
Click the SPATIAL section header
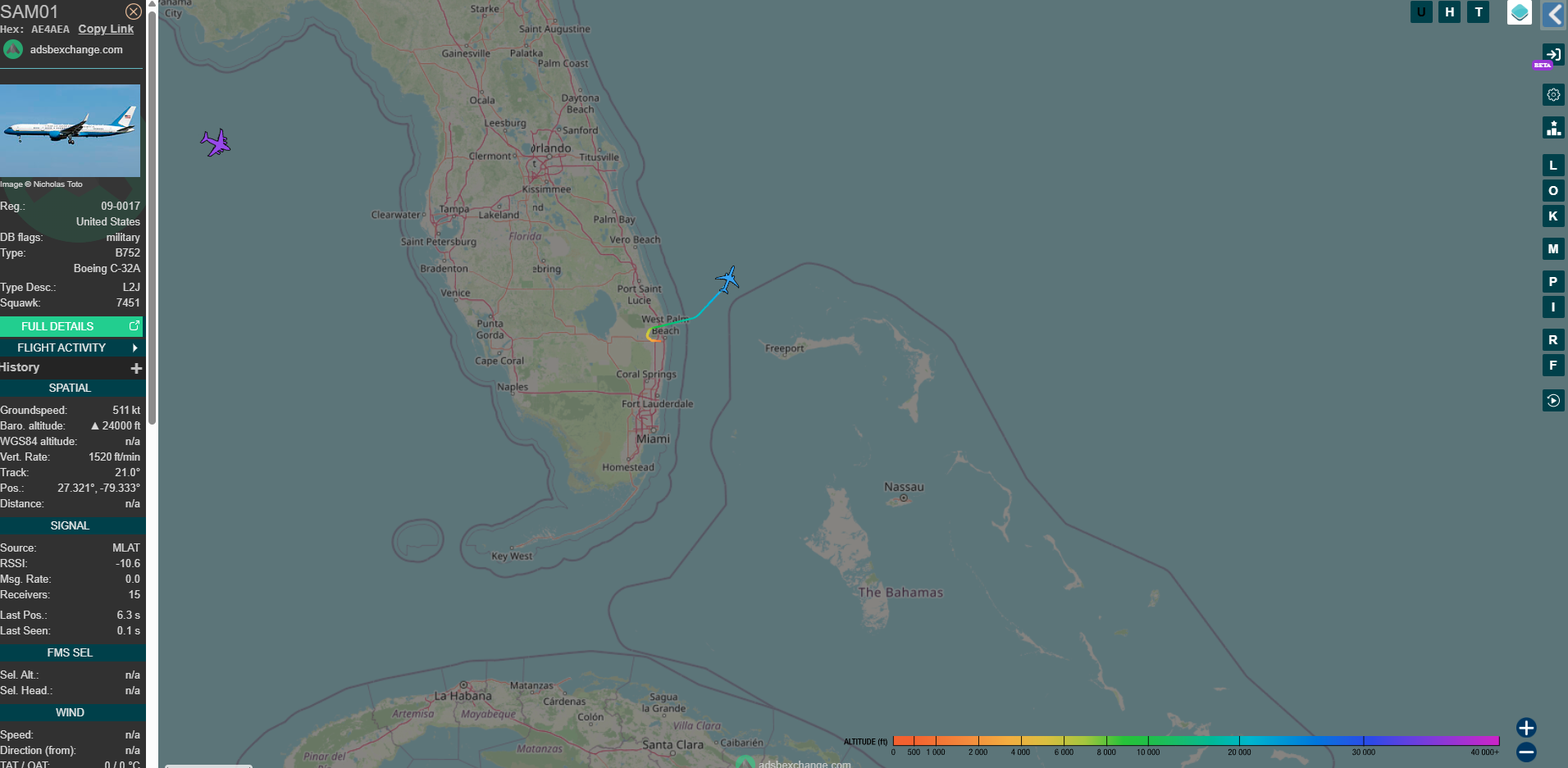[x=71, y=388]
